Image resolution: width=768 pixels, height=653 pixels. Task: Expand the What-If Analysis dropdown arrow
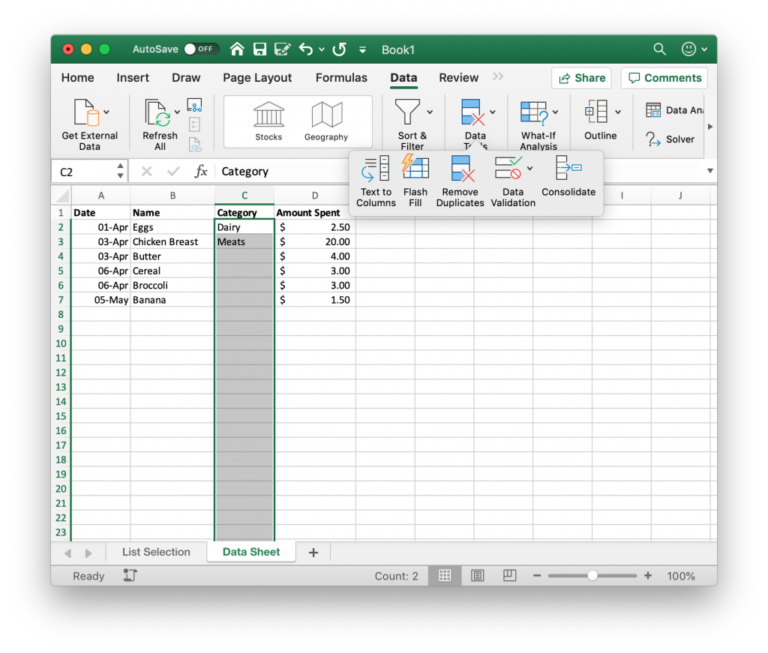point(555,112)
